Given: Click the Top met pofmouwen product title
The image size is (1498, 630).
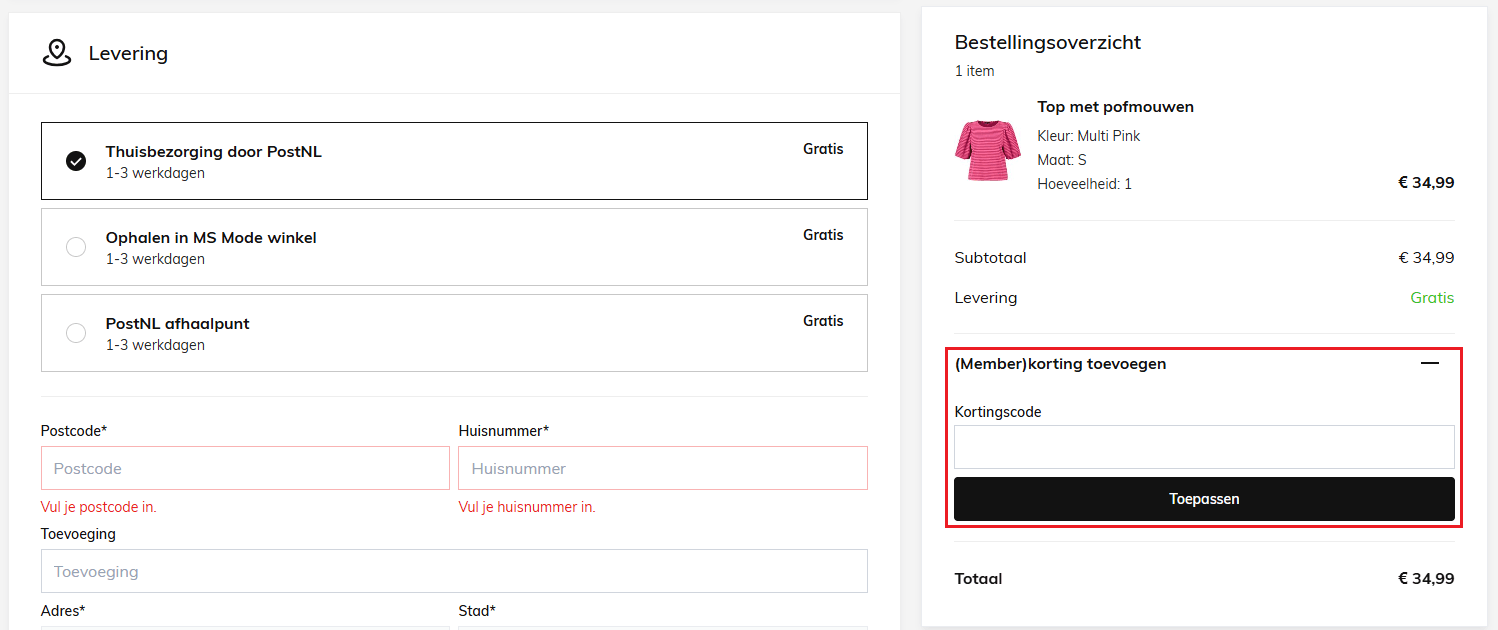Looking at the screenshot, I should (x=1115, y=107).
